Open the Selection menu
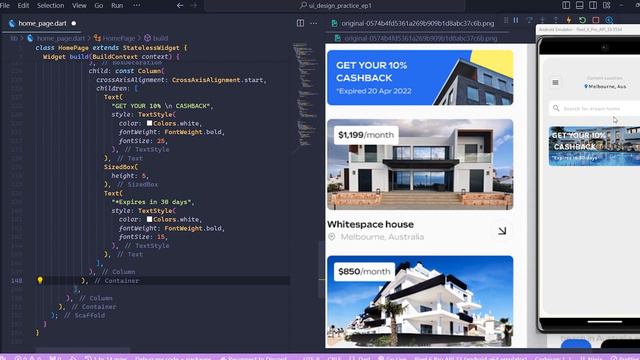 click(x=51, y=5)
